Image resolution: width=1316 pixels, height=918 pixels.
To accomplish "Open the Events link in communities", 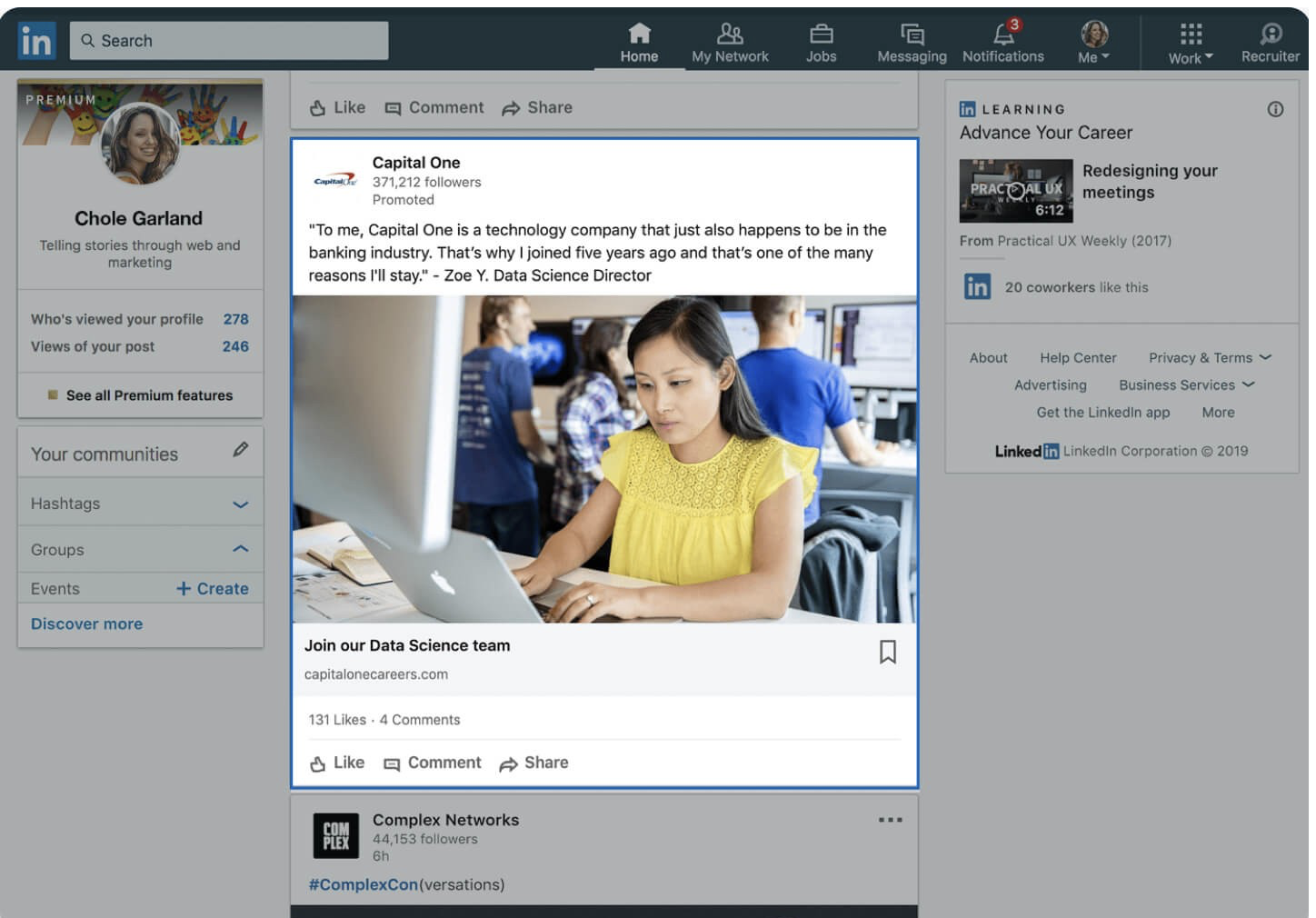I will point(55,589).
